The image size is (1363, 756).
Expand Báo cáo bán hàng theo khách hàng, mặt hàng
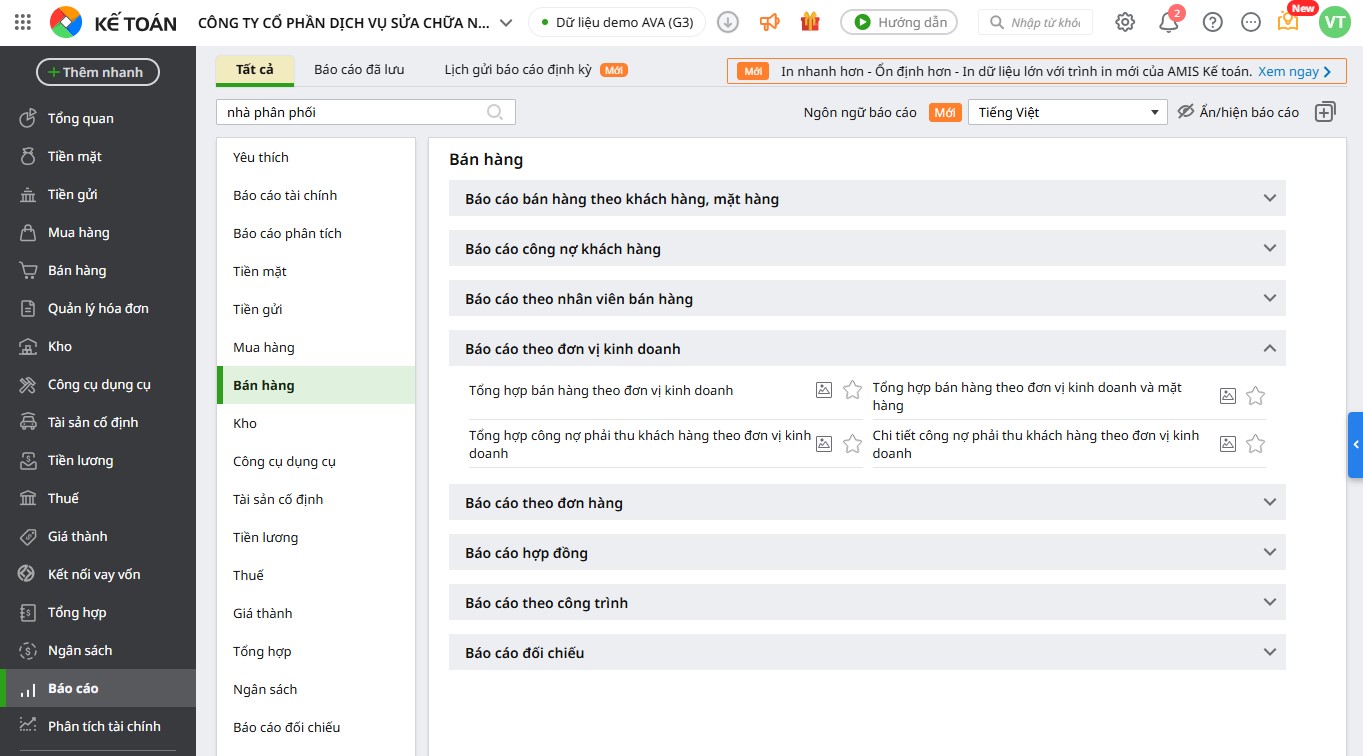[867, 198]
